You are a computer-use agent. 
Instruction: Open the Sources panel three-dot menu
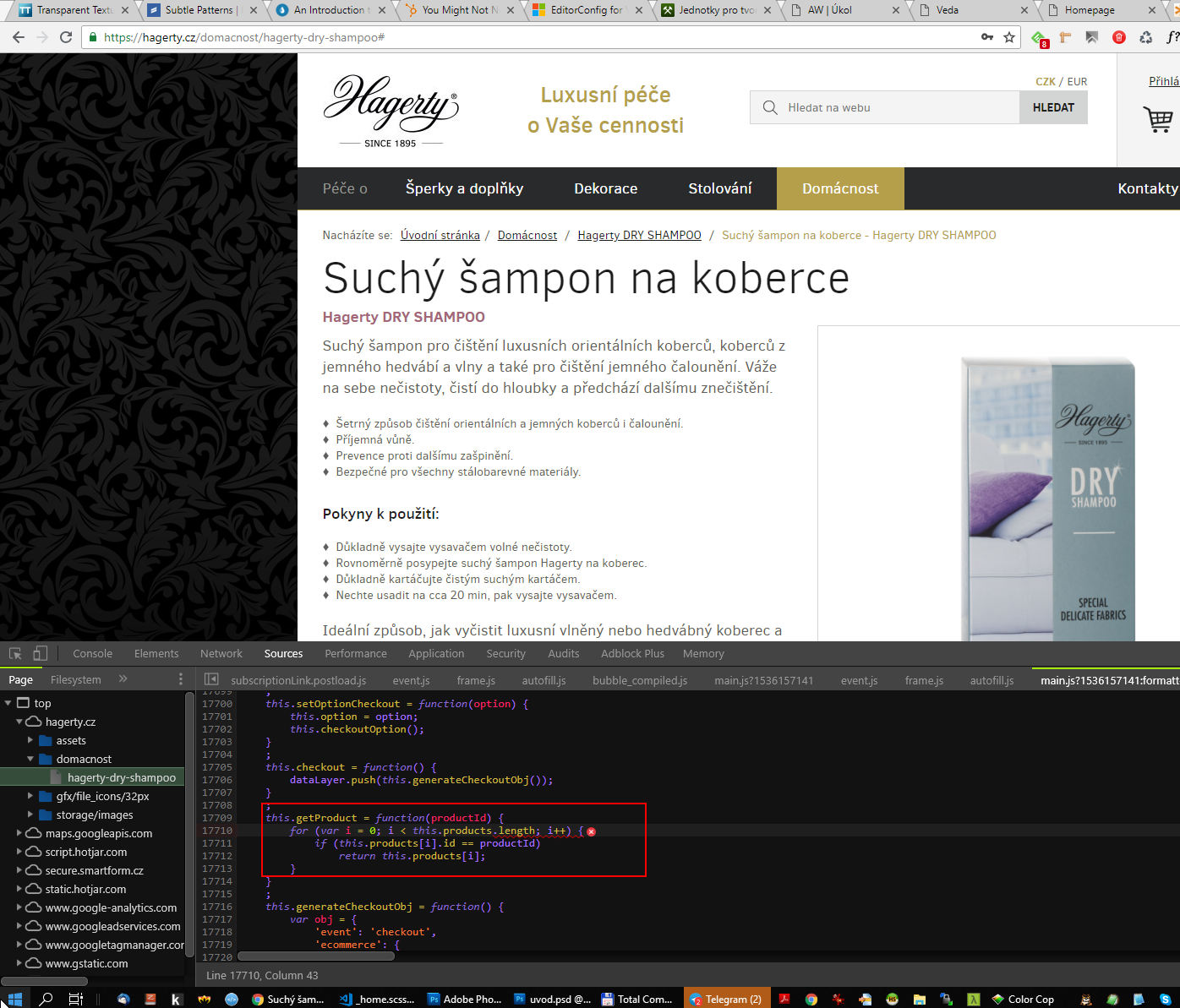(180, 679)
